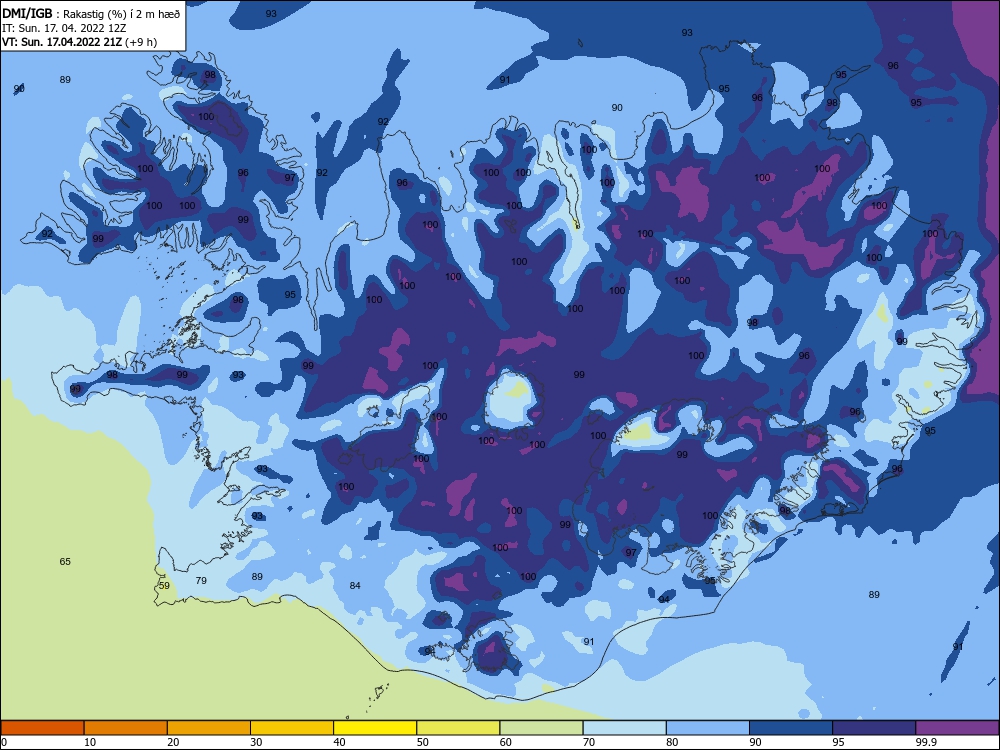The image size is (1000, 750).
Task: Click the medium blue 90–95 legend swatch
Action: coord(791,728)
